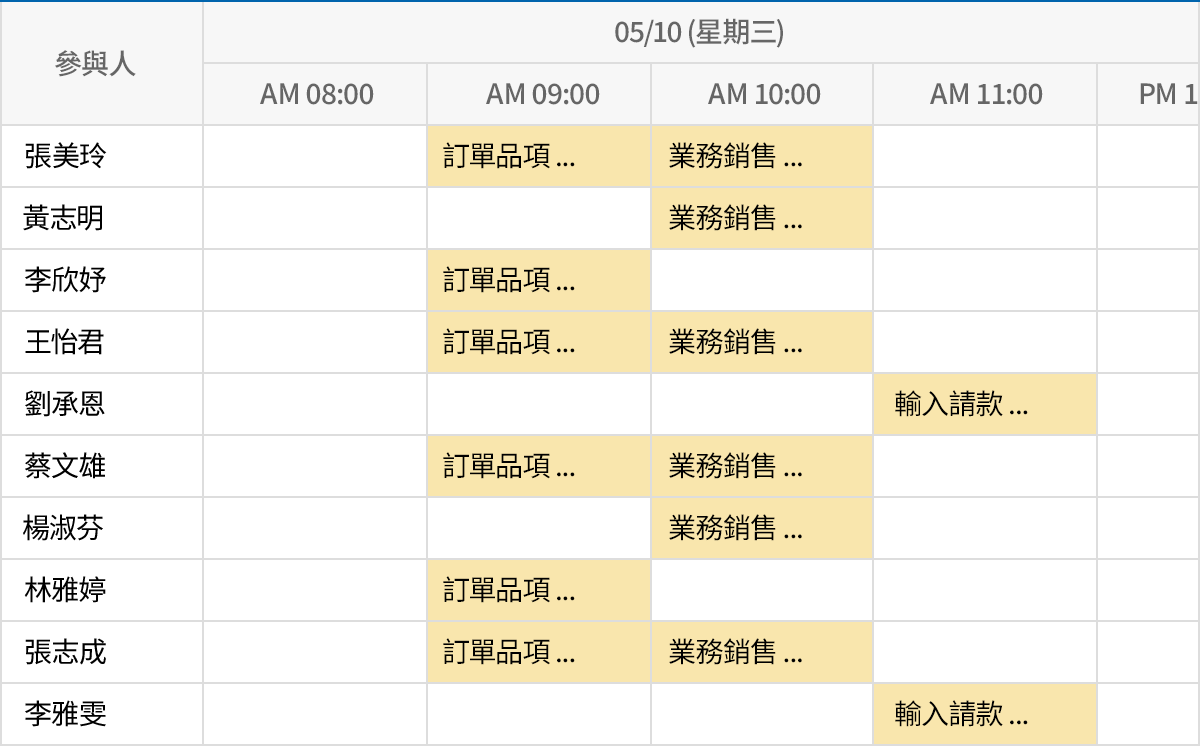
Task: Click the 05/10 (星期三) date header
Action: coord(700,32)
